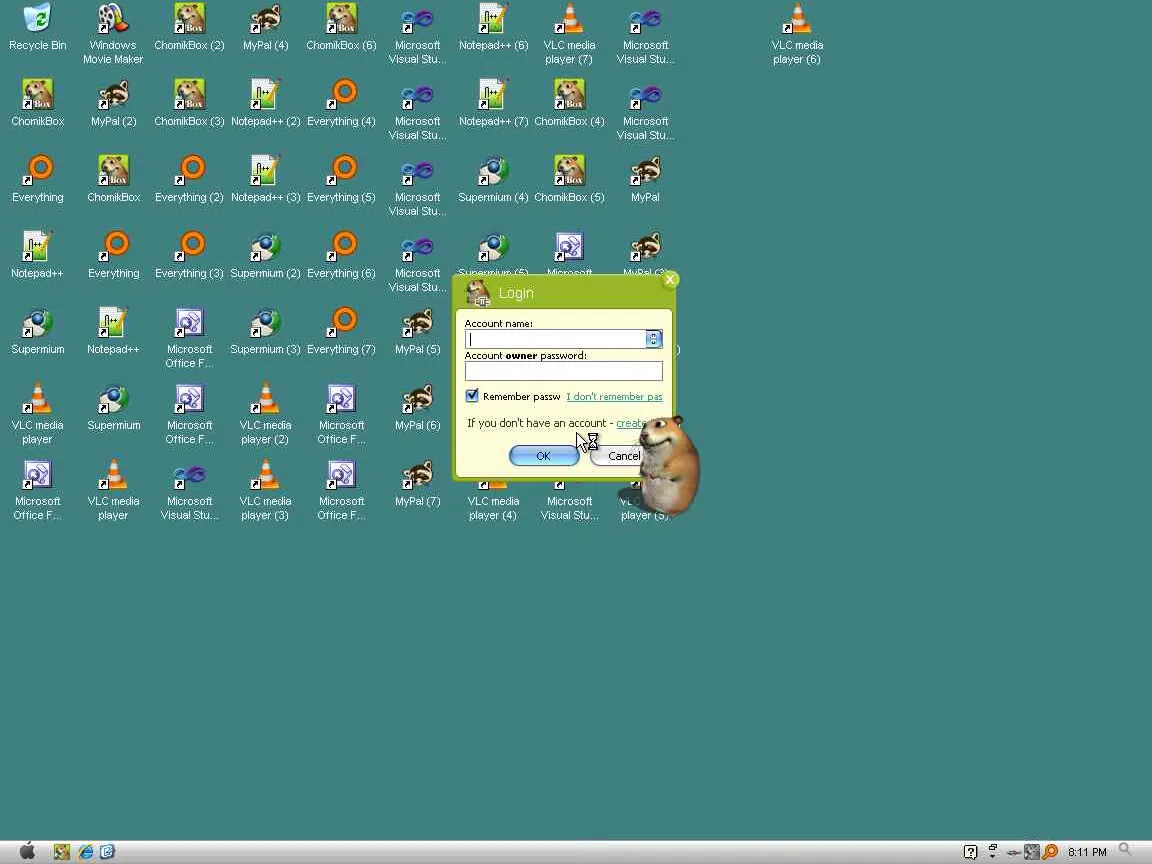
Task: Select the VLC media player (6) icon
Action: tap(797, 35)
